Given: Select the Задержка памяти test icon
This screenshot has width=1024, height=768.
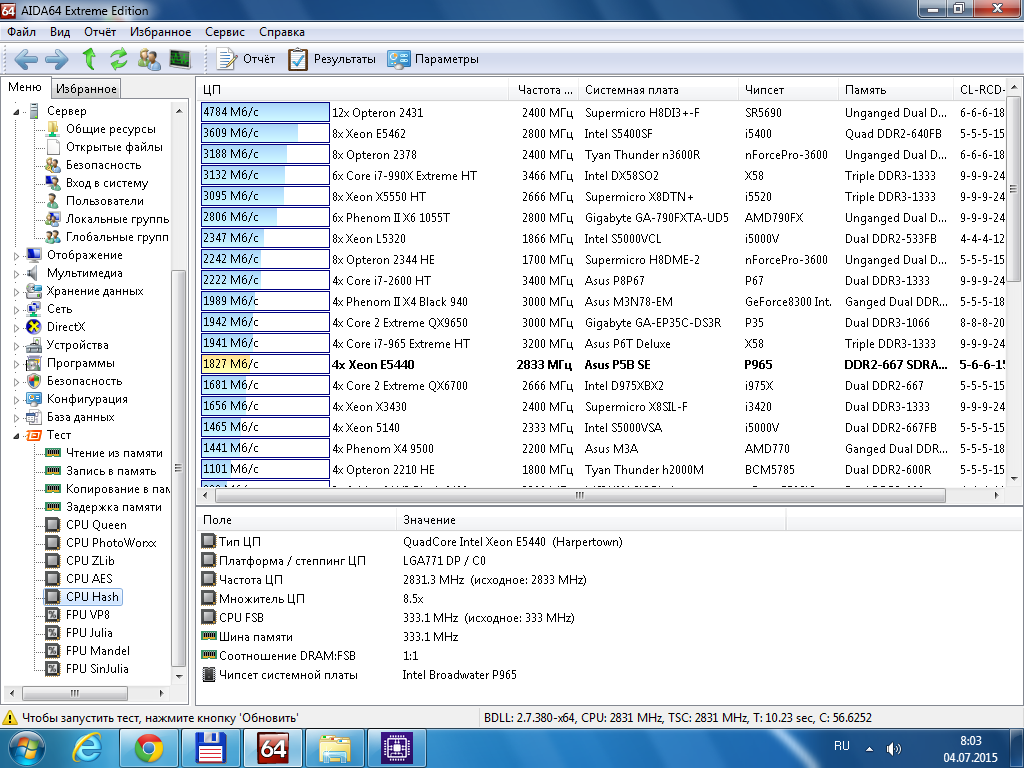Looking at the screenshot, I should tap(53, 507).
